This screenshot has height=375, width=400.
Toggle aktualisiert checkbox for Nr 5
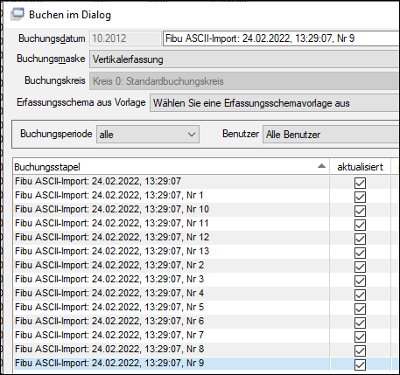point(360,309)
